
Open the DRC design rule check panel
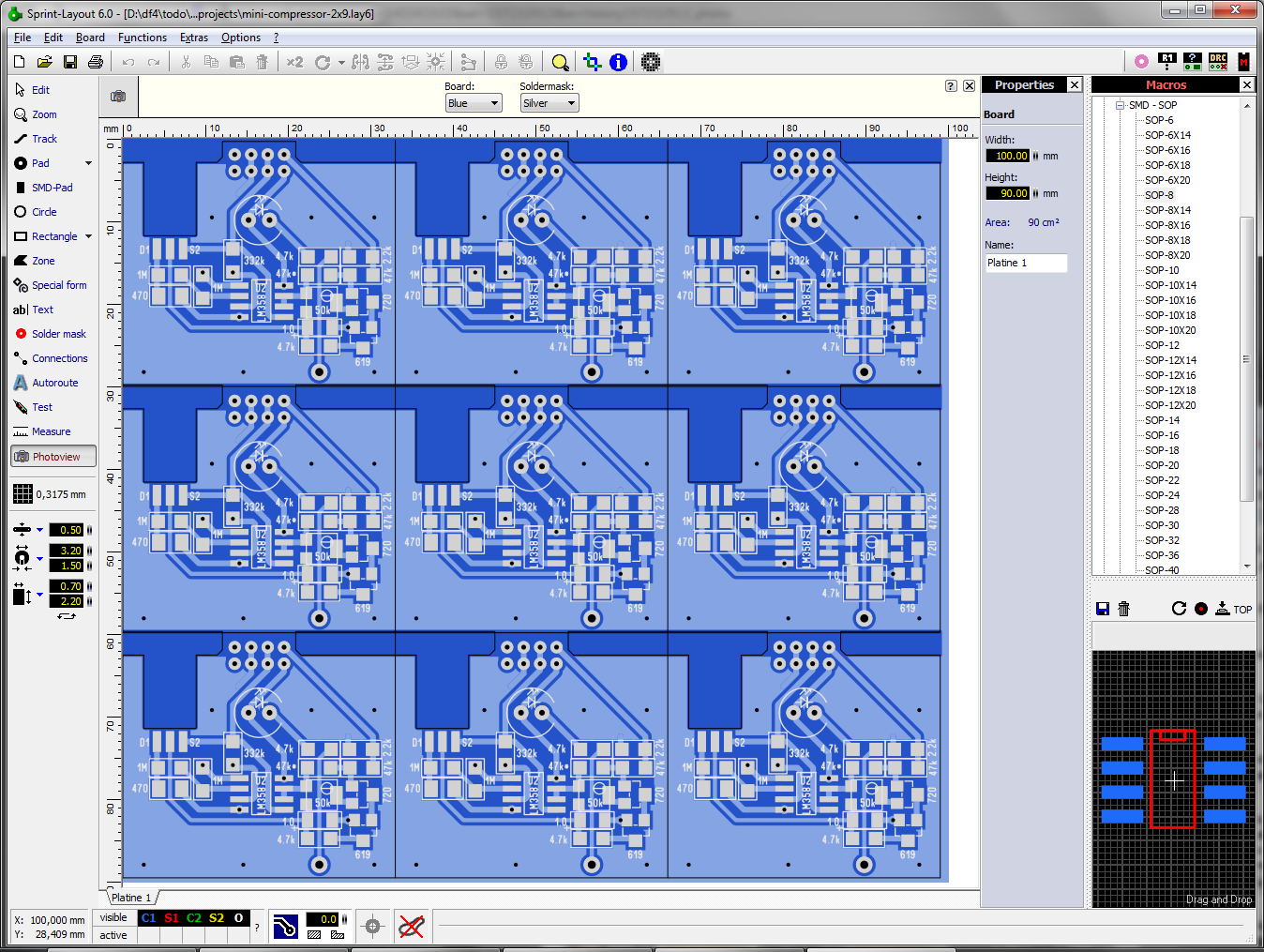pos(1217,62)
